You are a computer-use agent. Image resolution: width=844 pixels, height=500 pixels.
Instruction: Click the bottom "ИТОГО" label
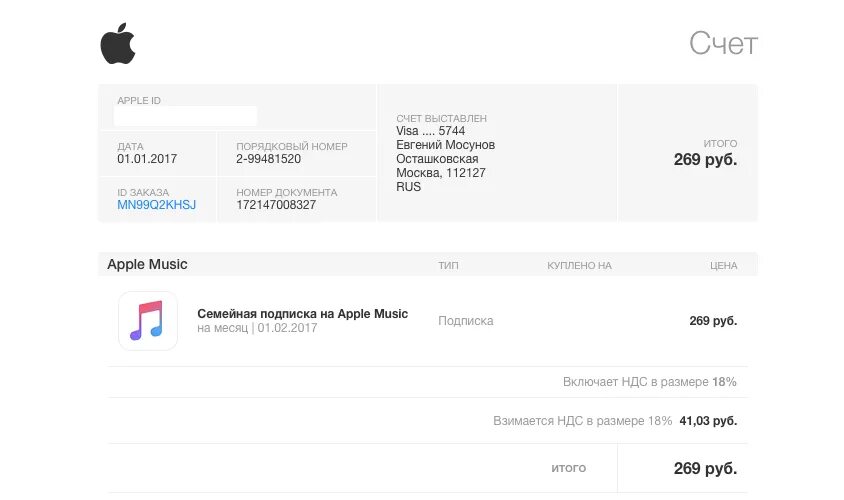[568, 468]
